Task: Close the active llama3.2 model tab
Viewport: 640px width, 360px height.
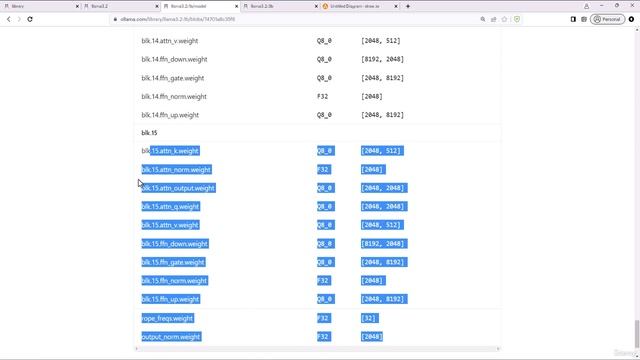Action: pos(236,7)
